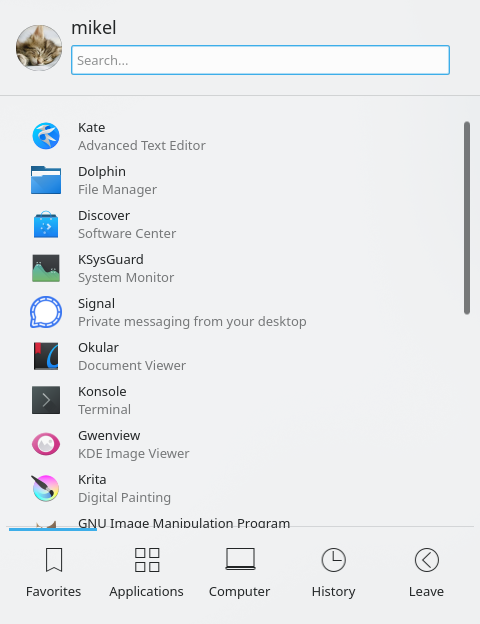Select the Signal entry name

point(96,304)
